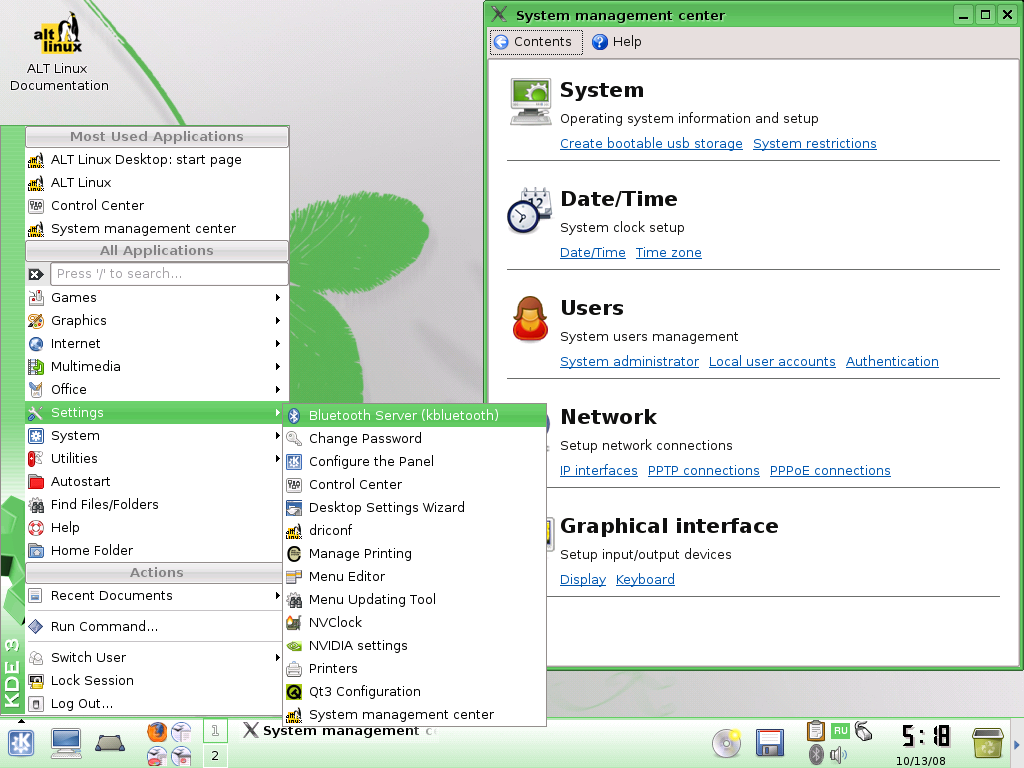Click the Klipper clipboard tray icon
The width and height of the screenshot is (1024, 768).
[815, 731]
